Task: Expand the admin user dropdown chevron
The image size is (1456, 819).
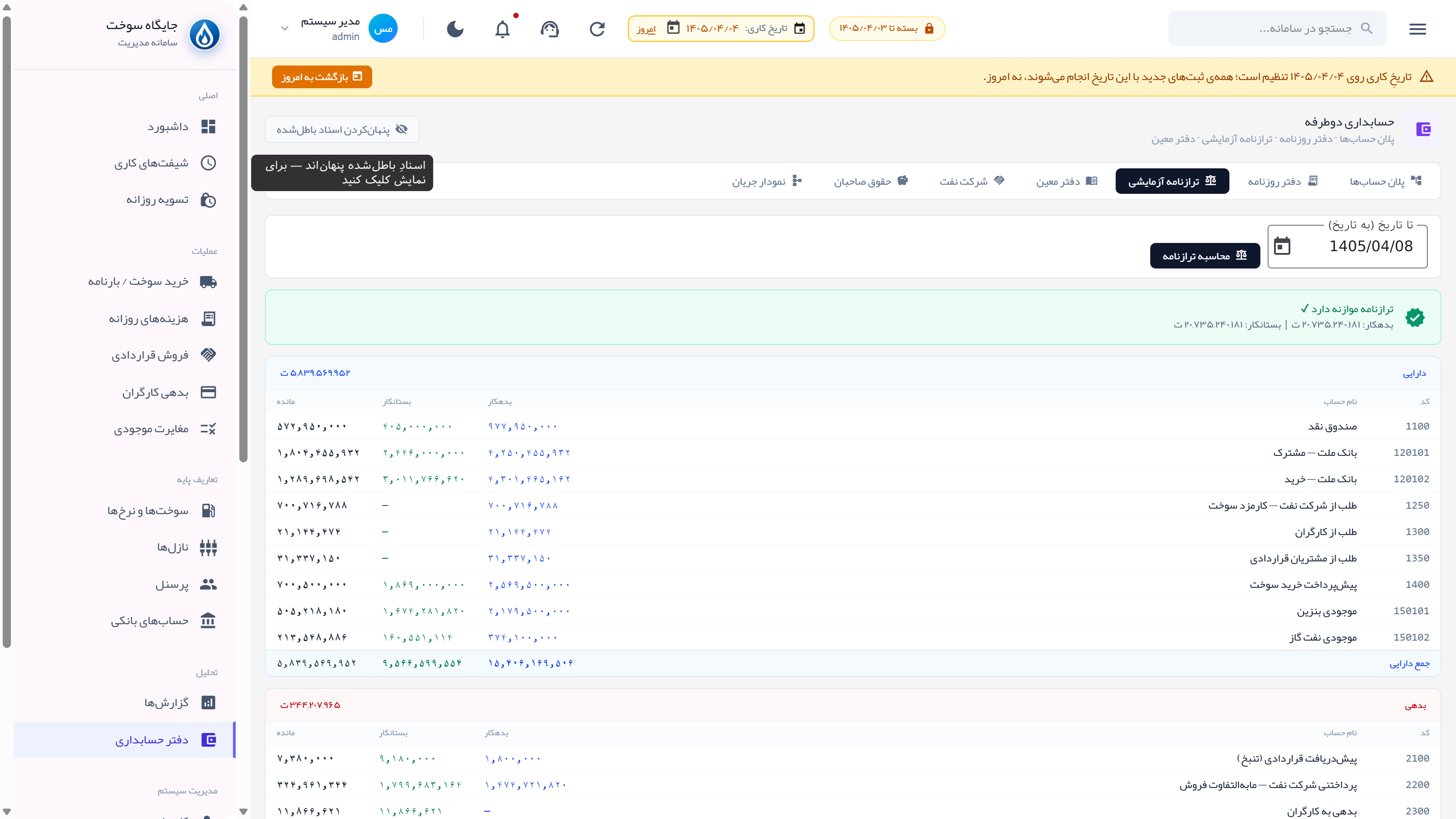Action: (285, 28)
